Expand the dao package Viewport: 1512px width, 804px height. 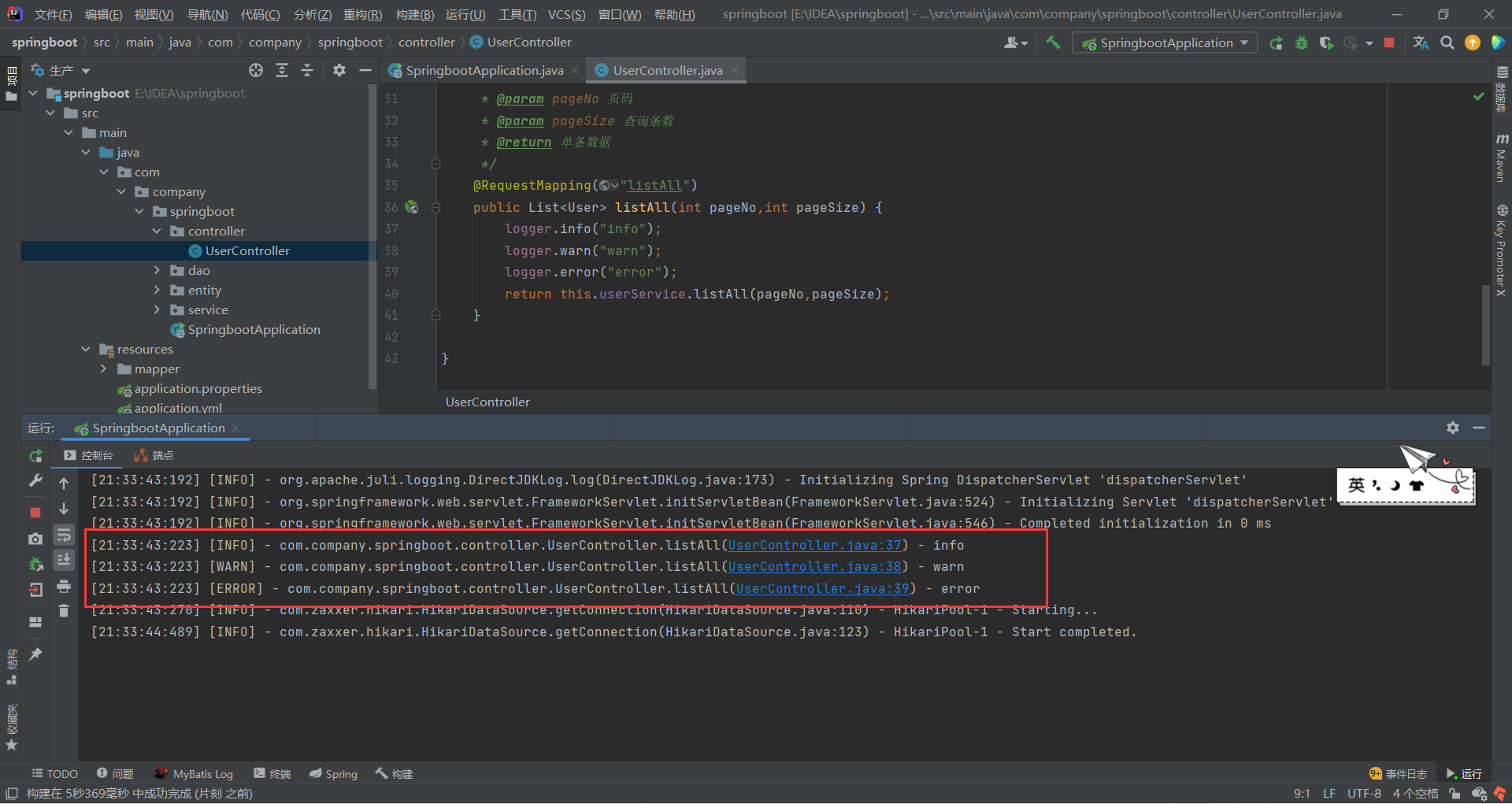[x=157, y=270]
